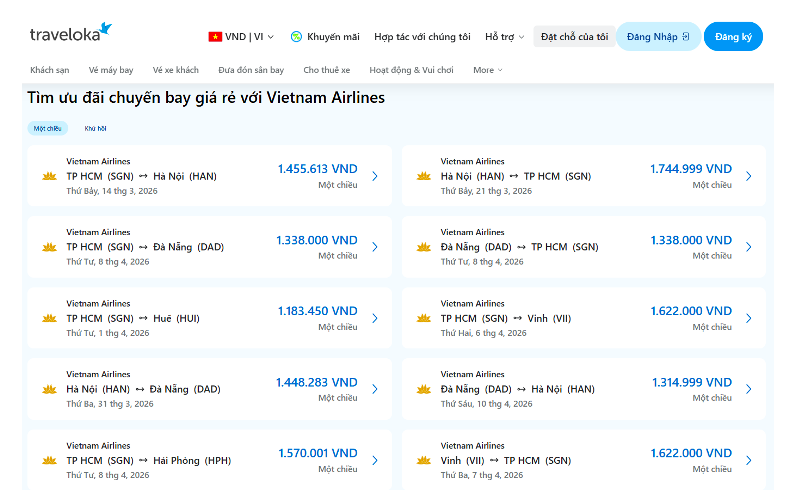810x500 pixels.
Task: Click the price 1.183.450 VND
Action: 318,311
